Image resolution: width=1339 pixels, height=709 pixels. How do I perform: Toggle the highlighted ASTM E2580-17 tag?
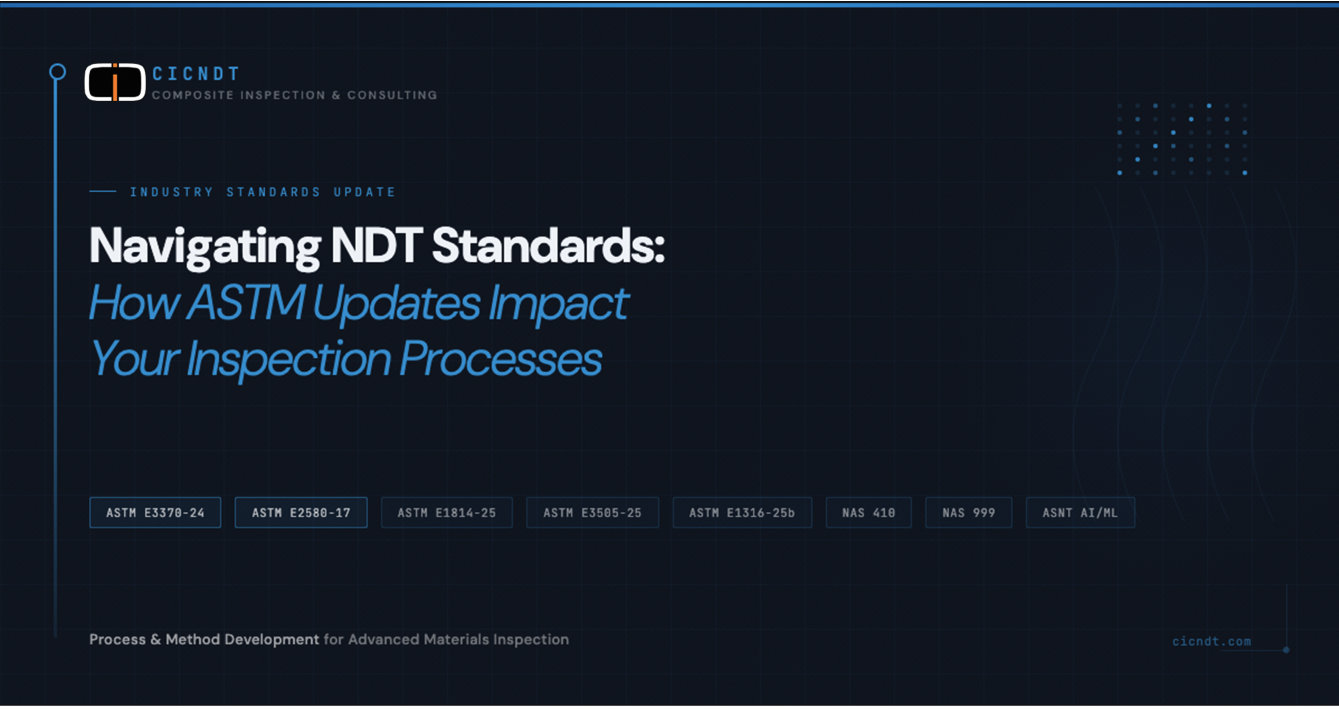301,512
